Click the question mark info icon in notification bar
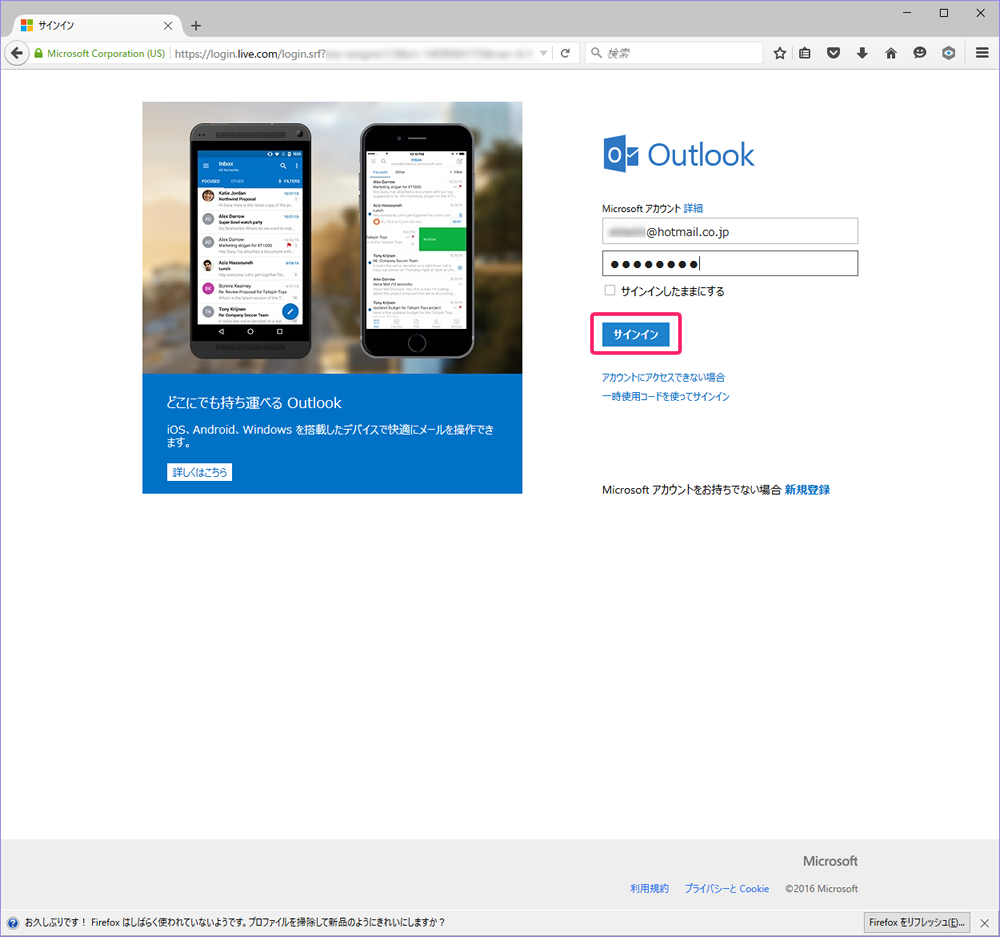Image resolution: width=1000 pixels, height=937 pixels. point(13,922)
